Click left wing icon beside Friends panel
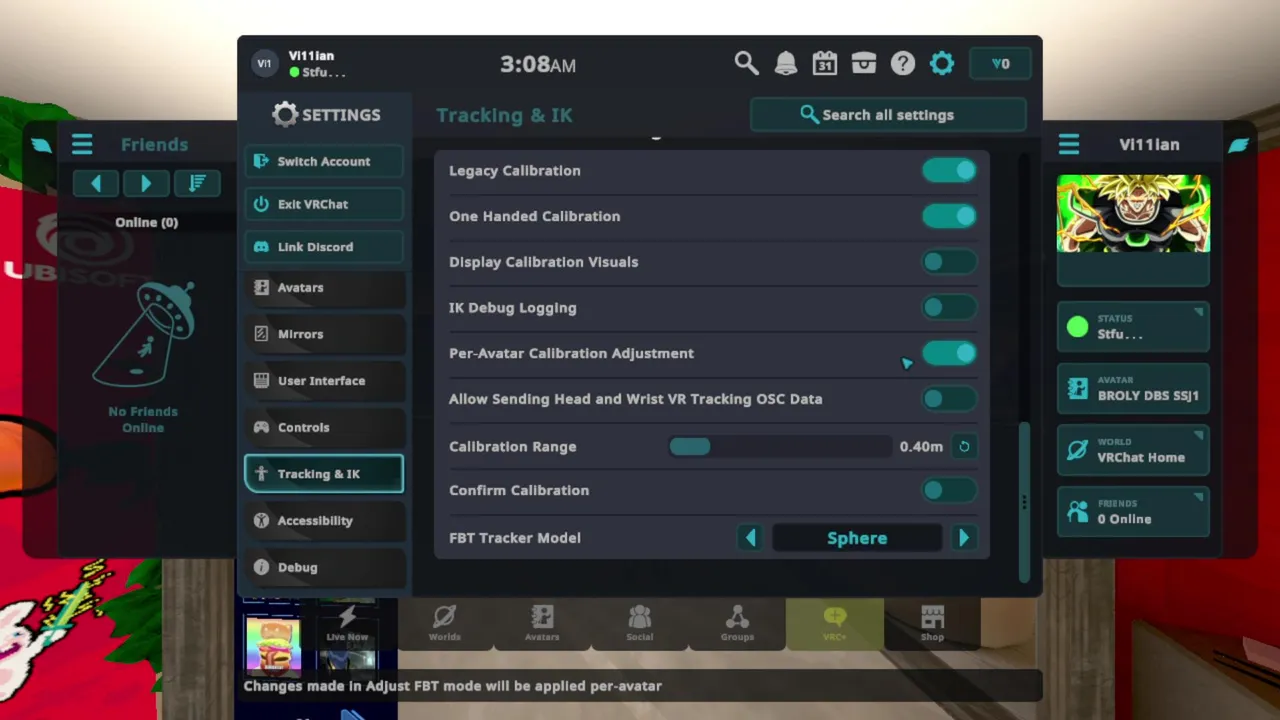This screenshot has width=1280, height=720. [x=41, y=145]
